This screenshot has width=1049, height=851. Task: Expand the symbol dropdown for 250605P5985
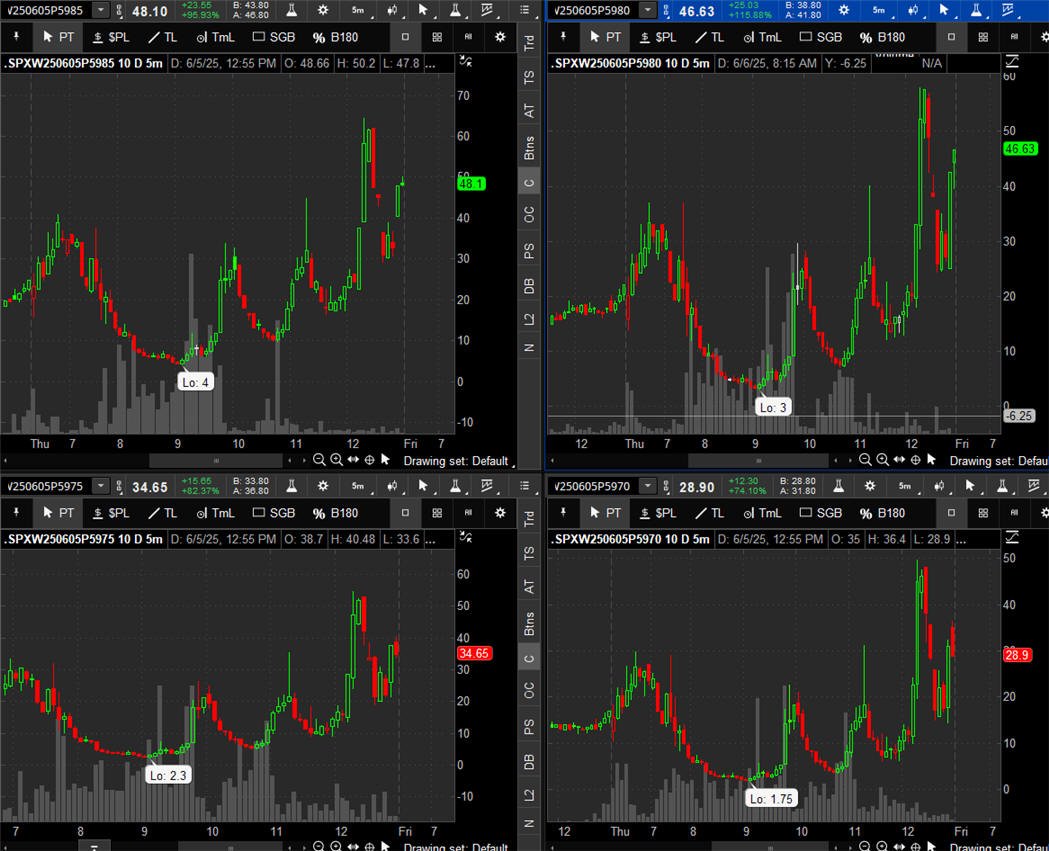pos(100,10)
